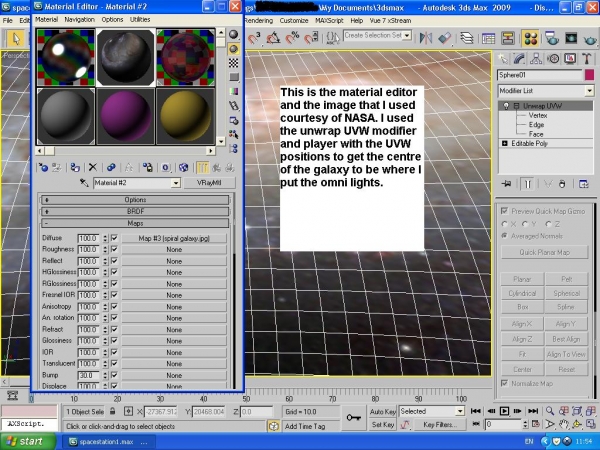Toggle the checkered Background icon

(x=233, y=63)
